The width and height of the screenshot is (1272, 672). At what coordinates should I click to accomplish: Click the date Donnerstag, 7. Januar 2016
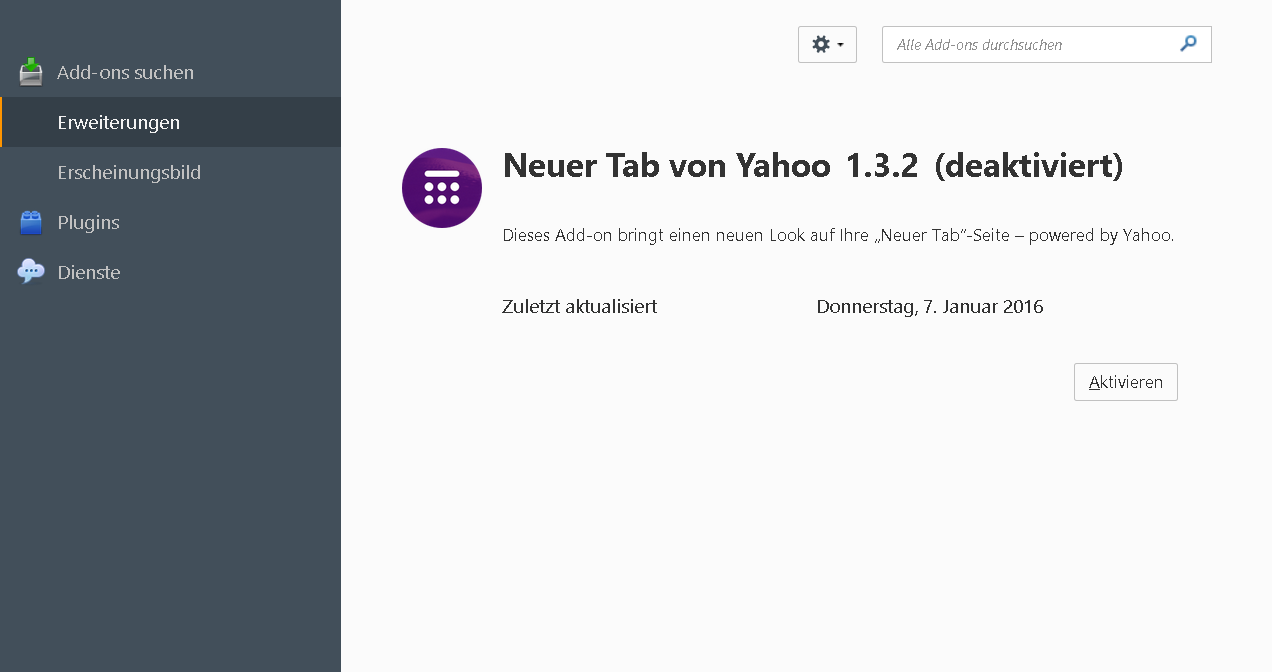[930, 307]
